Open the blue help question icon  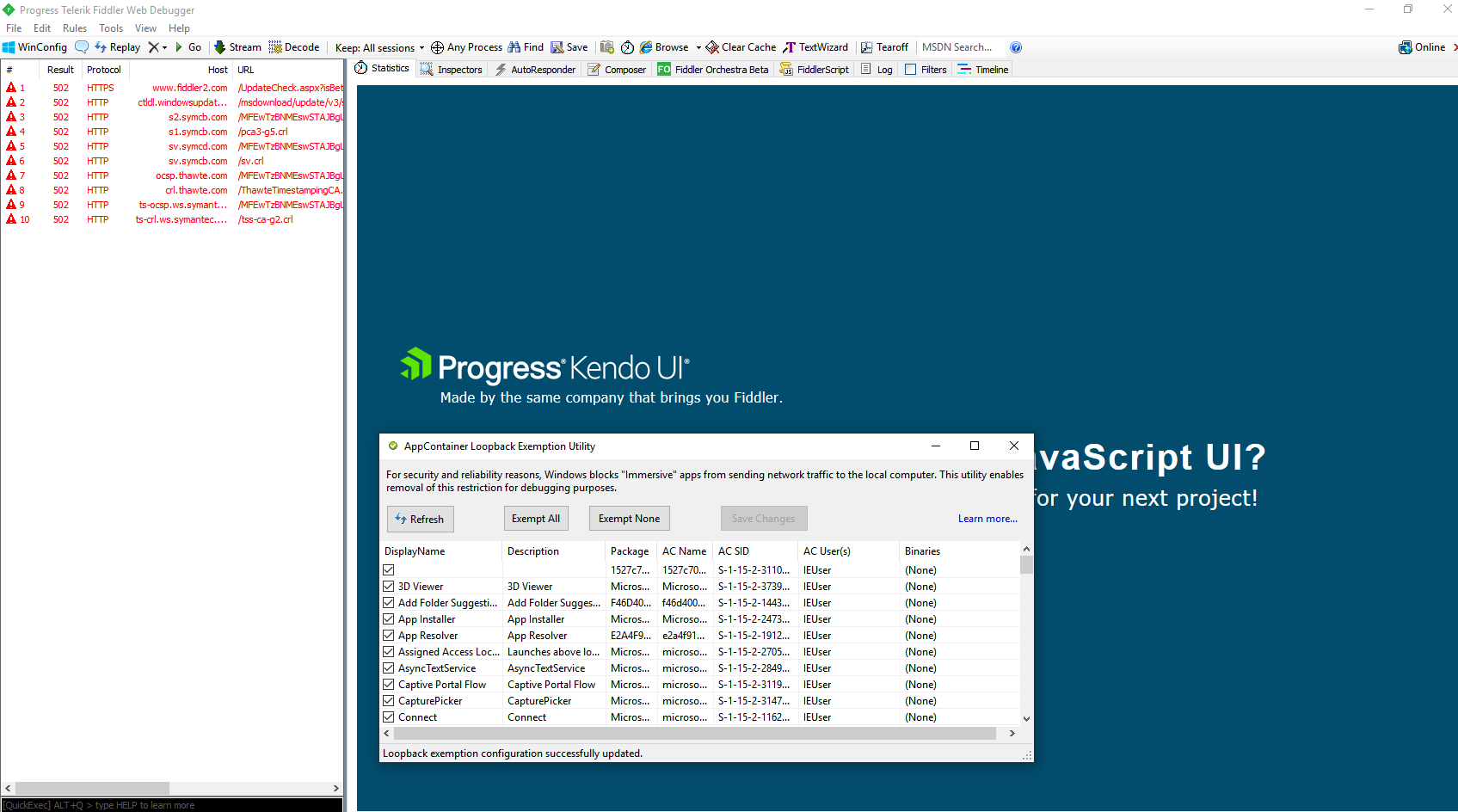[1016, 47]
